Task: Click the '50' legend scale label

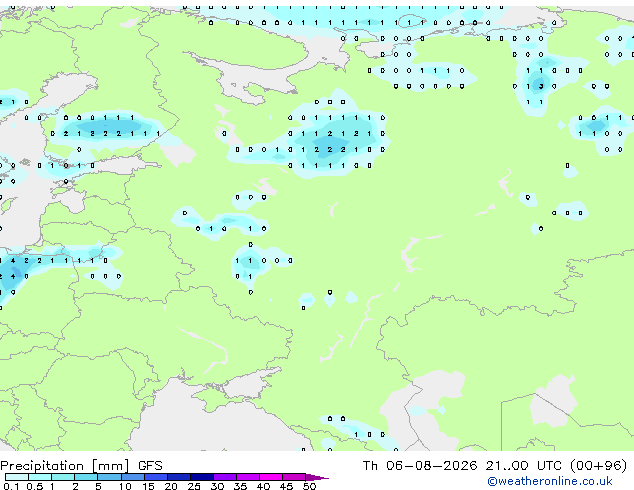Action: (309, 486)
